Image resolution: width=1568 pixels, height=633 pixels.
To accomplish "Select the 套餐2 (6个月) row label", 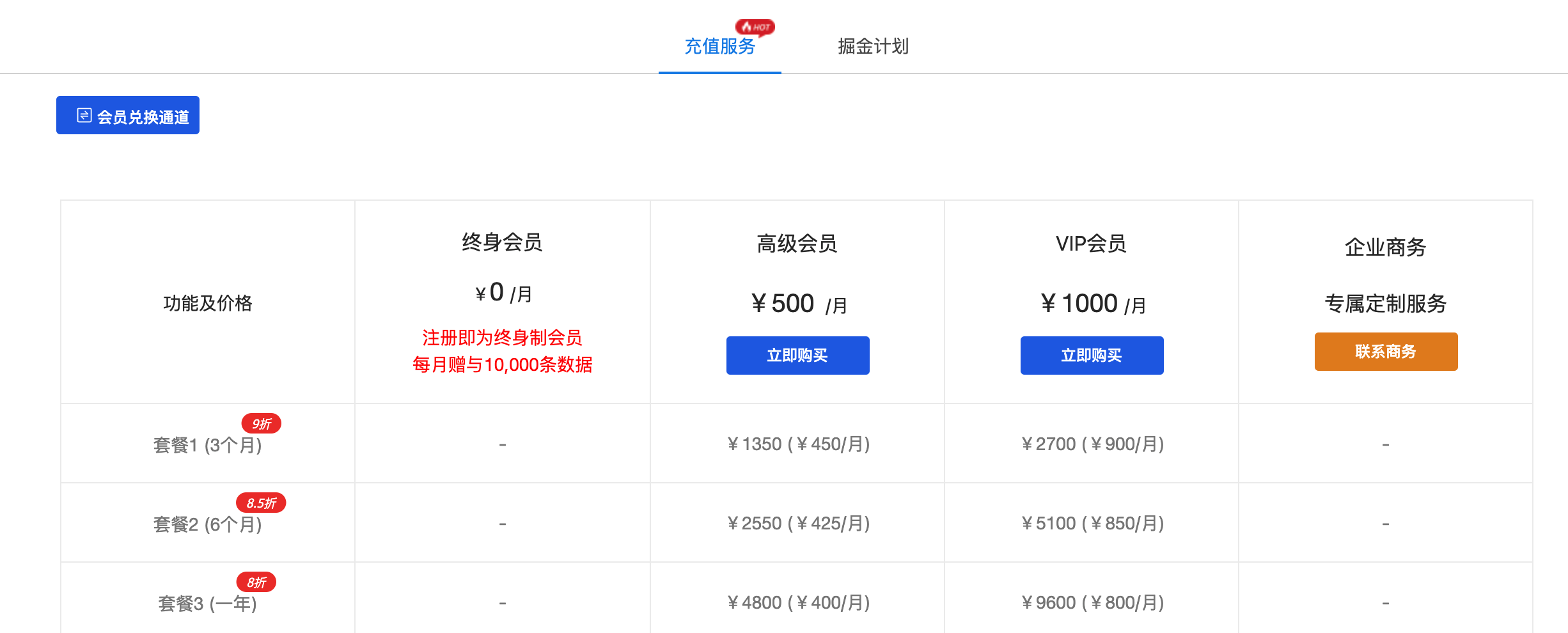I will 208,524.
